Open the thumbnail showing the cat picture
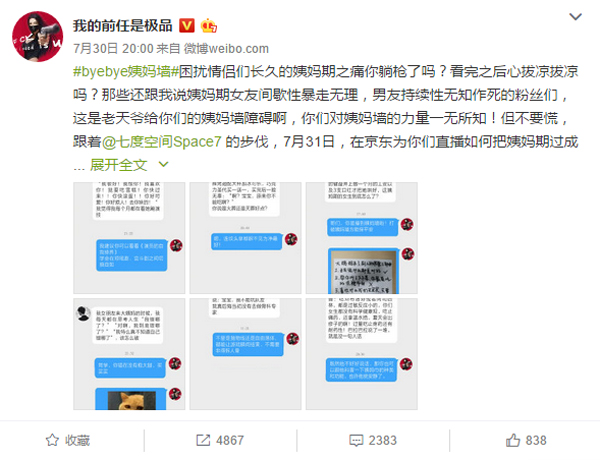600x460 pixels. (x=129, y=354)
